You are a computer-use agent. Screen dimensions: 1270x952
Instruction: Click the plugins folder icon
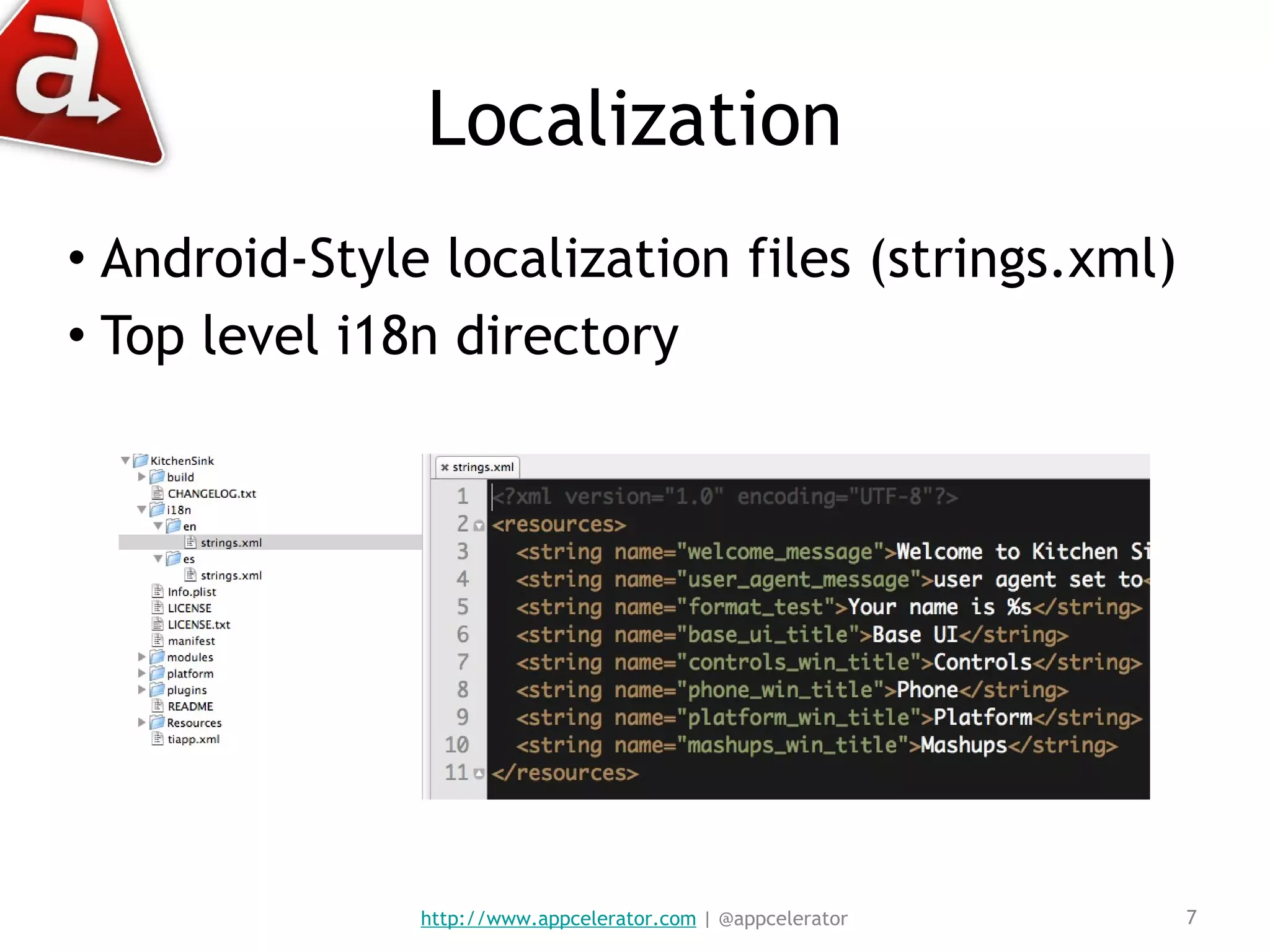point(158,690)
